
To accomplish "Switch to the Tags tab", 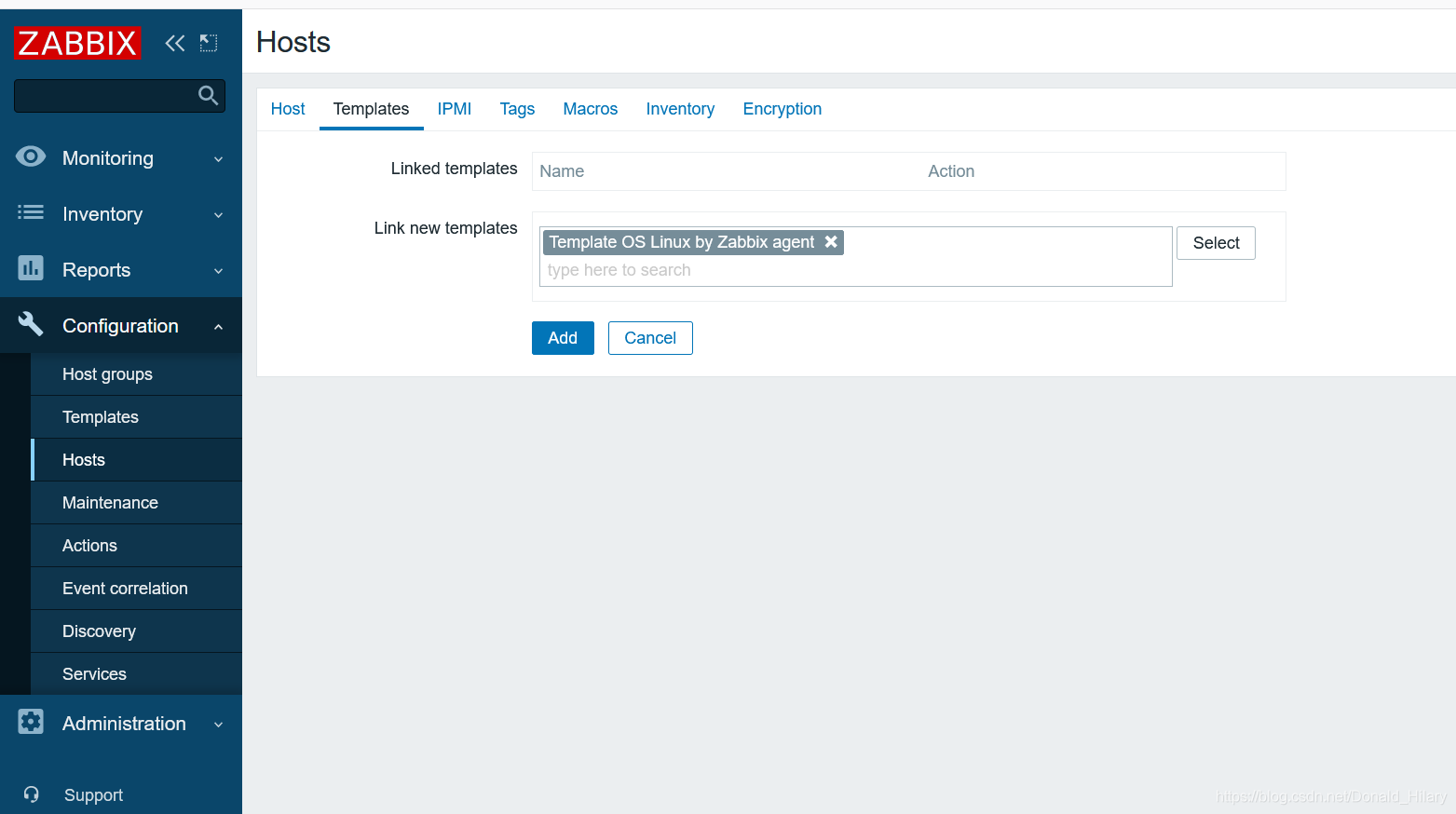I will click(x=517, y=109).
